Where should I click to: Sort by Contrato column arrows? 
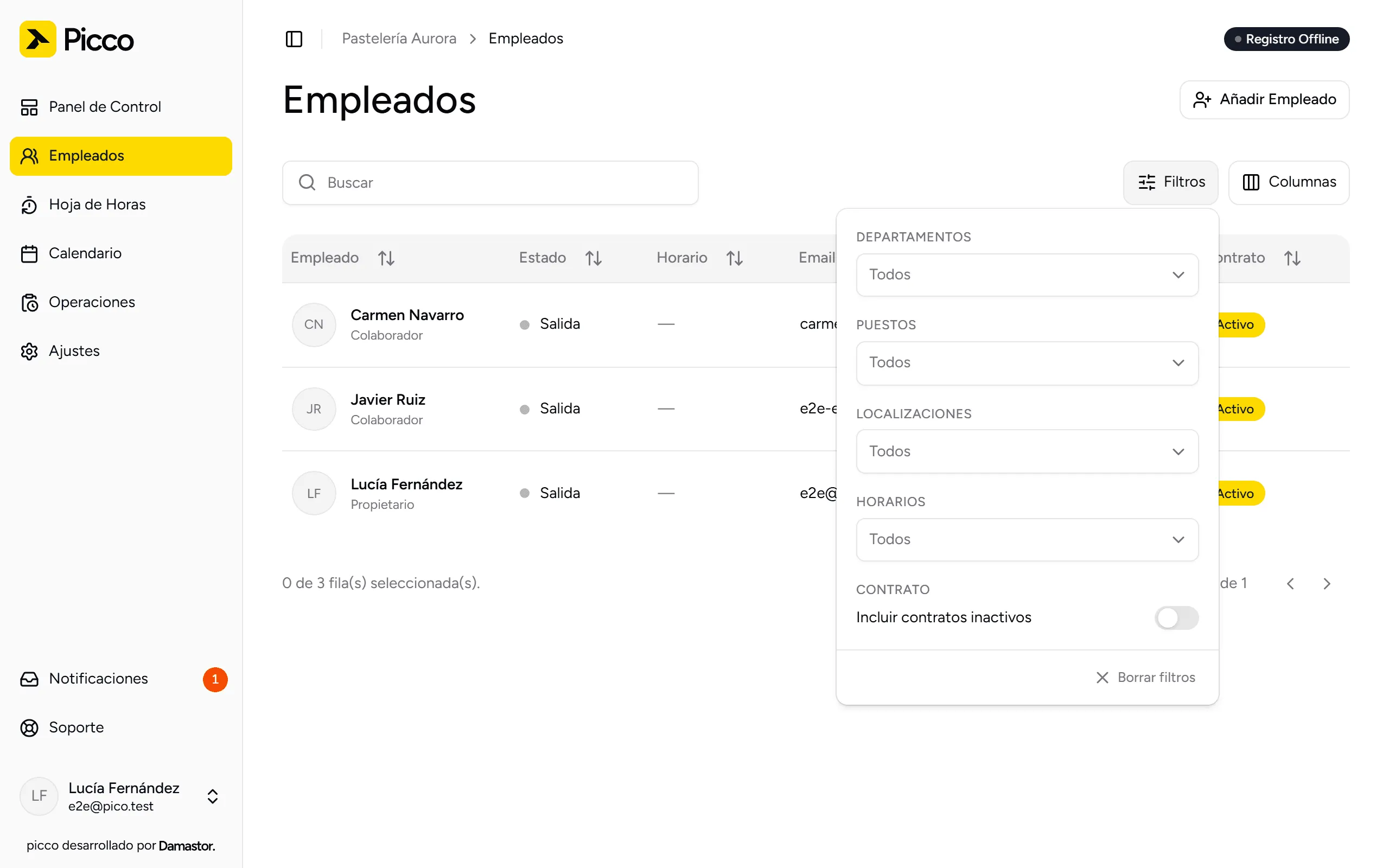click(x=1292, y=258)
